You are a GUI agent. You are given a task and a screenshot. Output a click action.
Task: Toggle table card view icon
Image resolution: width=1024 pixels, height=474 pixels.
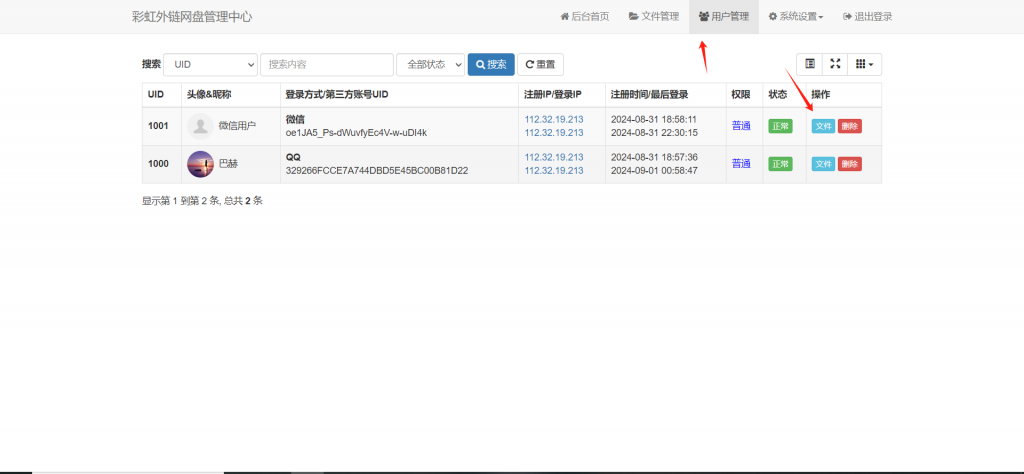click(x=810, y=64)
